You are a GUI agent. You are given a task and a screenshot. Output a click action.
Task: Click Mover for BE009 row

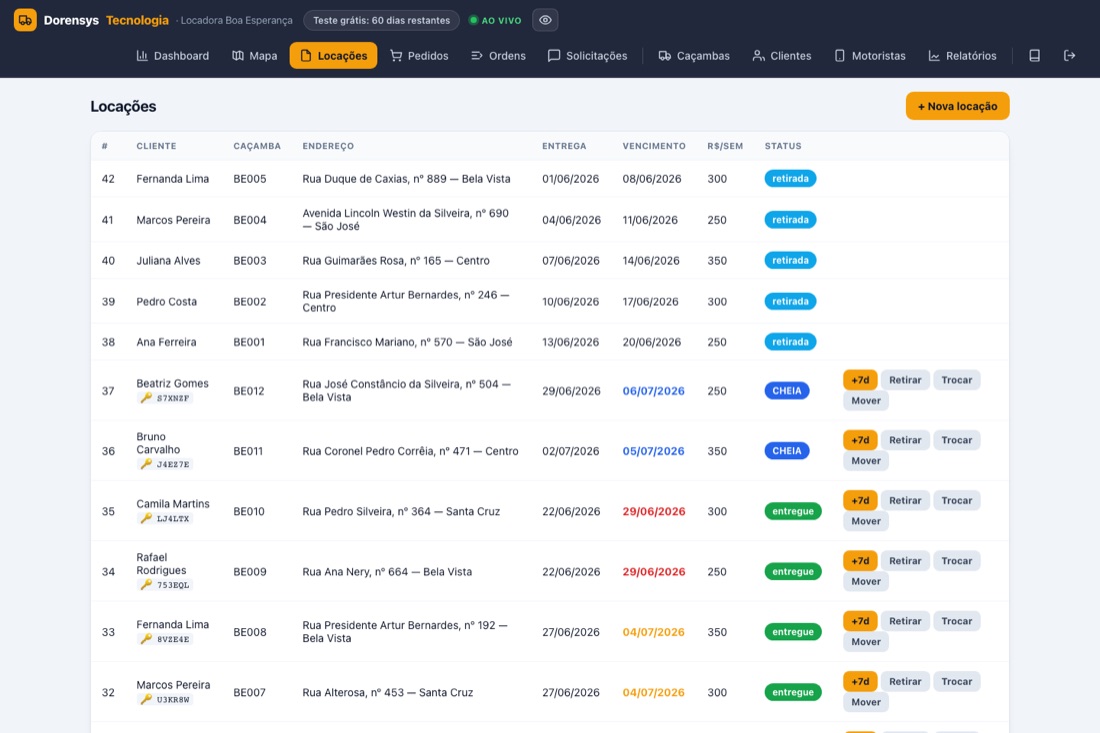pos(866,581)
